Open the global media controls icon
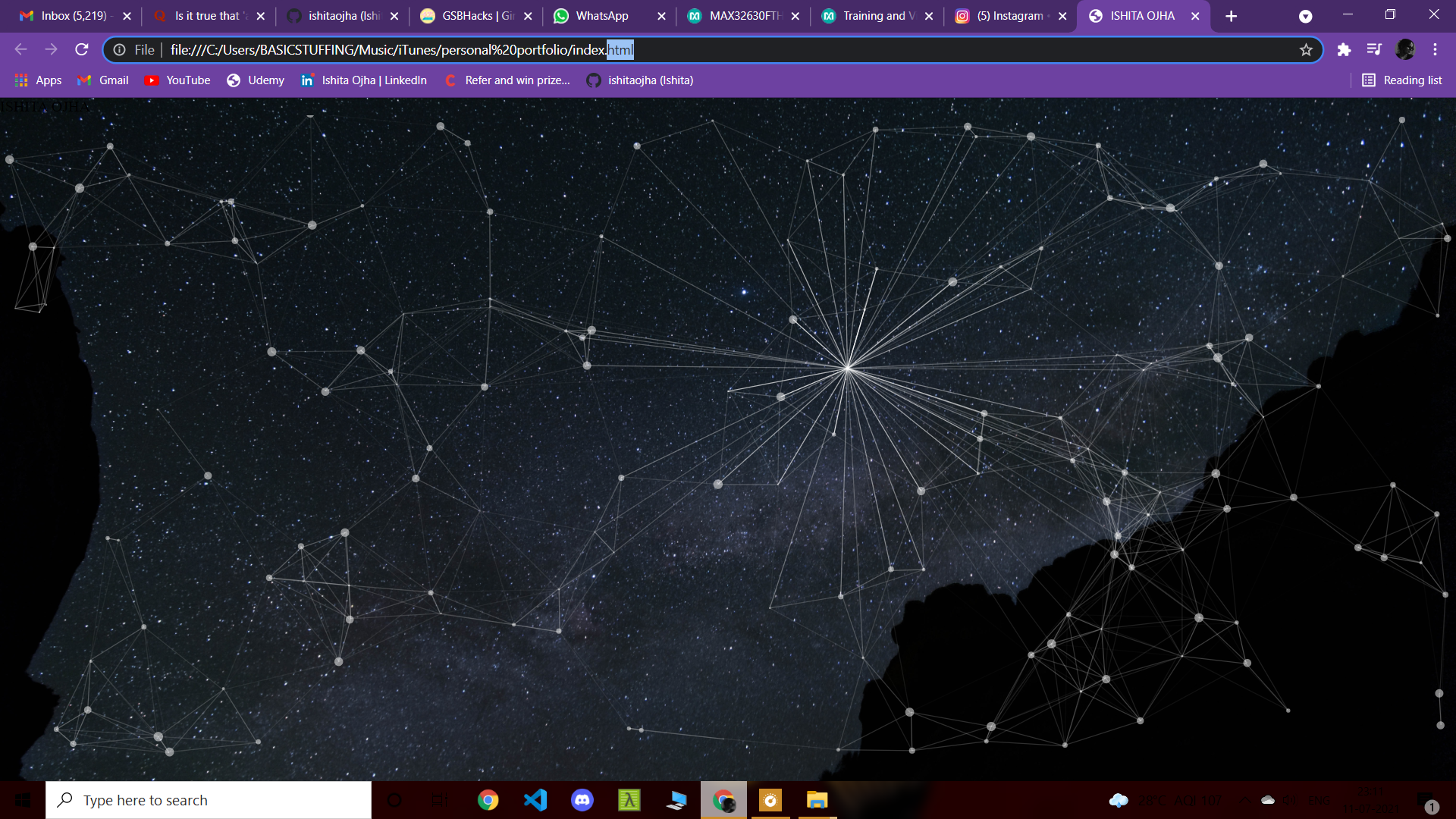The image size is (1456, 819). coord(1374,49)
